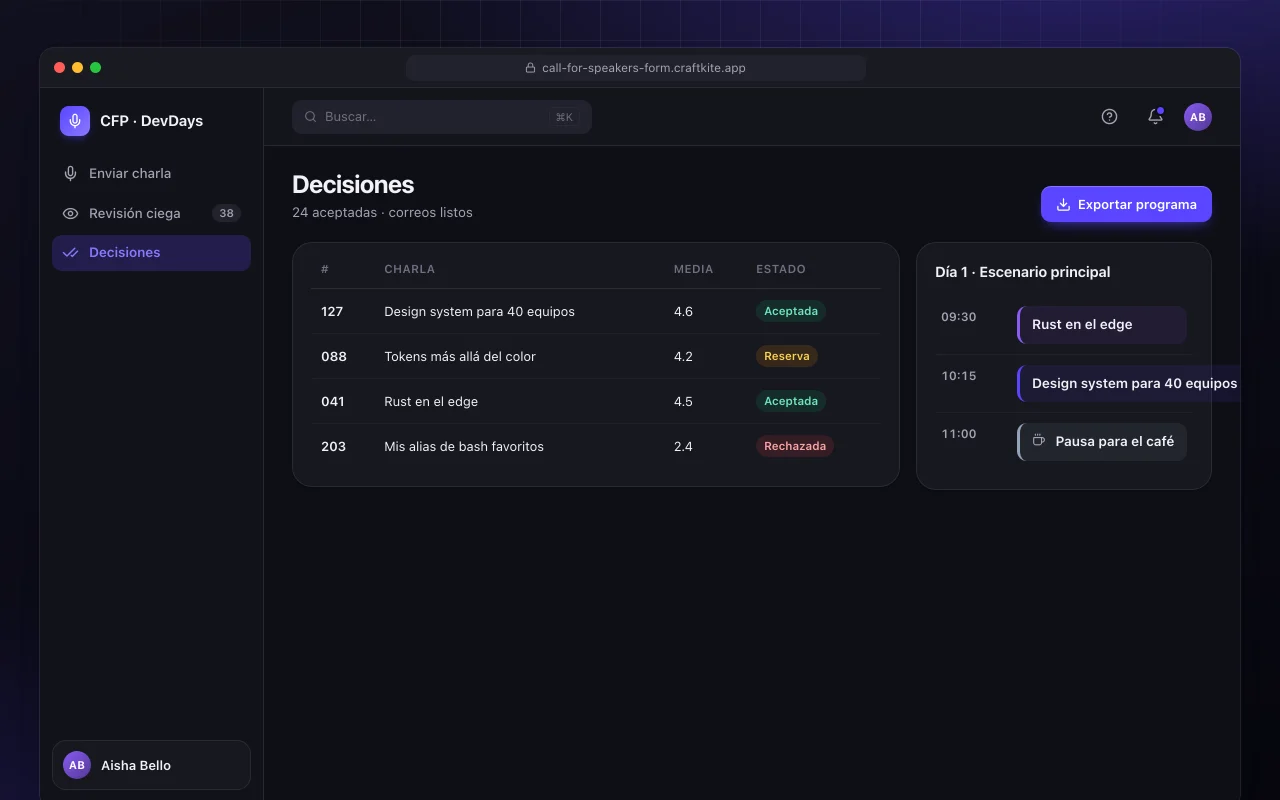Viewport: 1280px width, 800px height.
Task: Click the microphone logo icon beside CFP · DevDays
Action: pyautogui.click(x=75, y=121)
